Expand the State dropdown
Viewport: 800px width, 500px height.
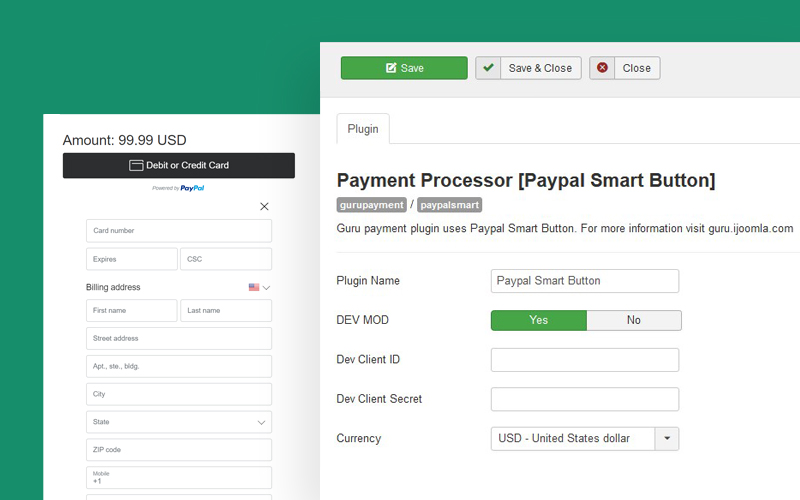[261, 422]
